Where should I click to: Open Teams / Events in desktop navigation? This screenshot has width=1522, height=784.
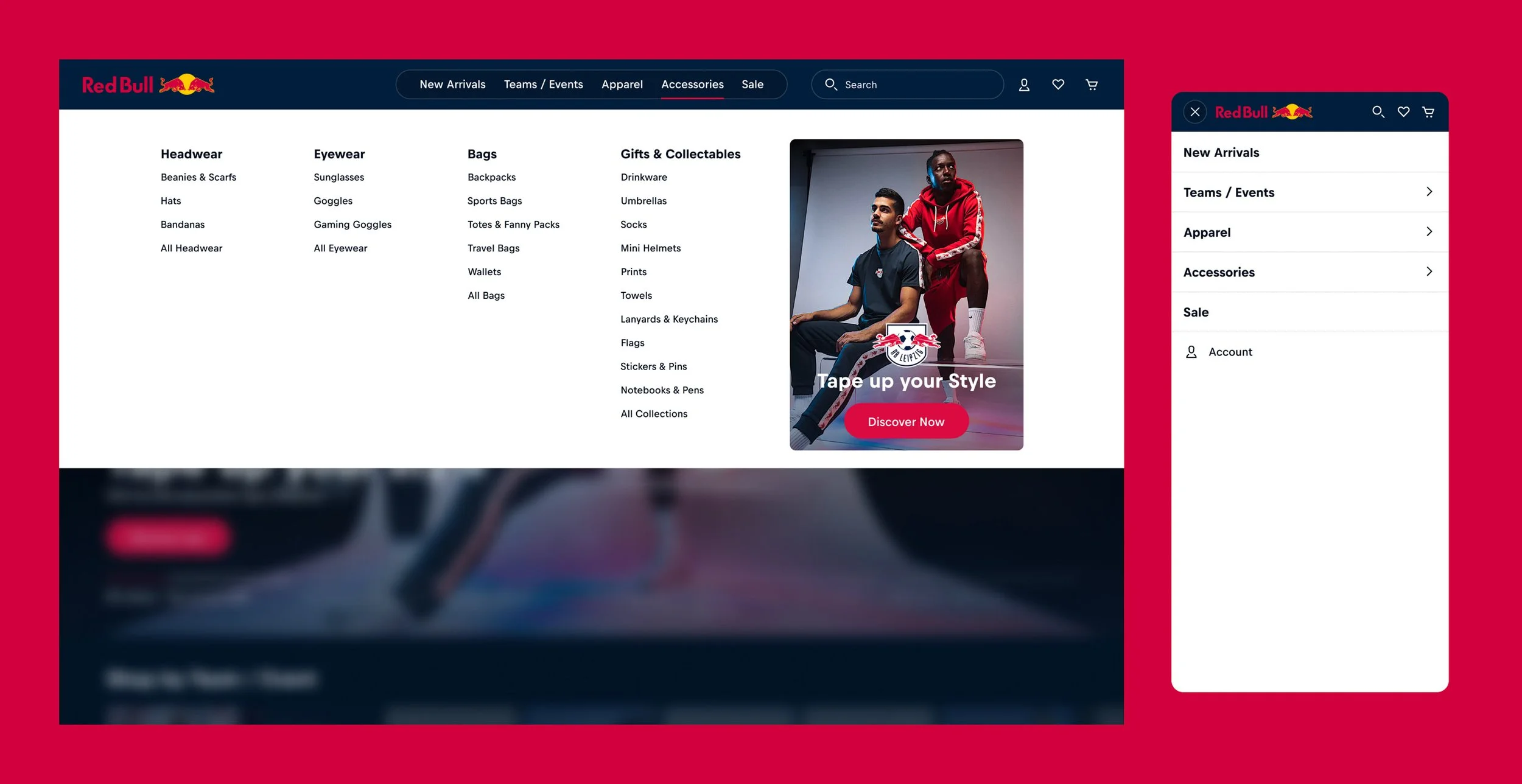543,85
